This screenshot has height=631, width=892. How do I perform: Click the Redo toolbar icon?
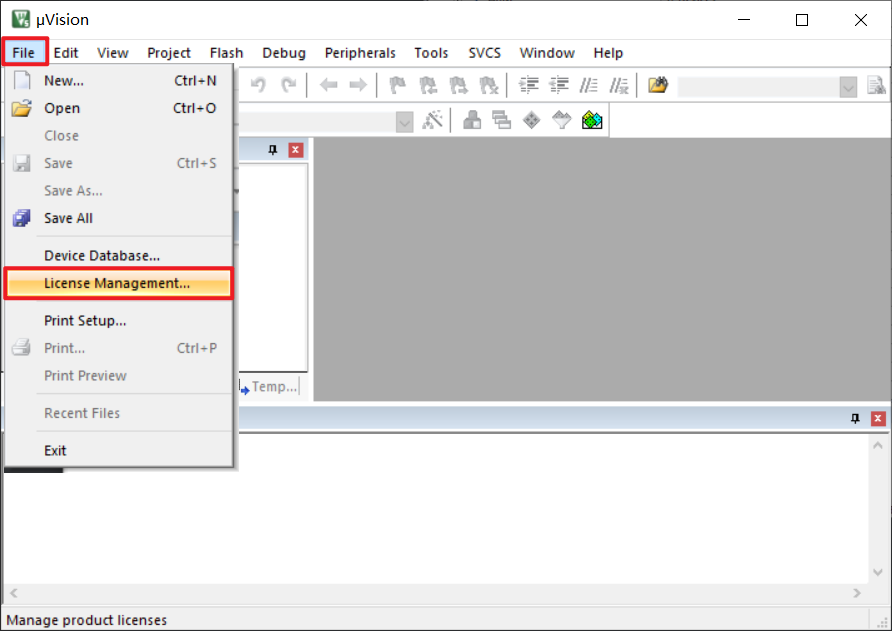[289, 85]
